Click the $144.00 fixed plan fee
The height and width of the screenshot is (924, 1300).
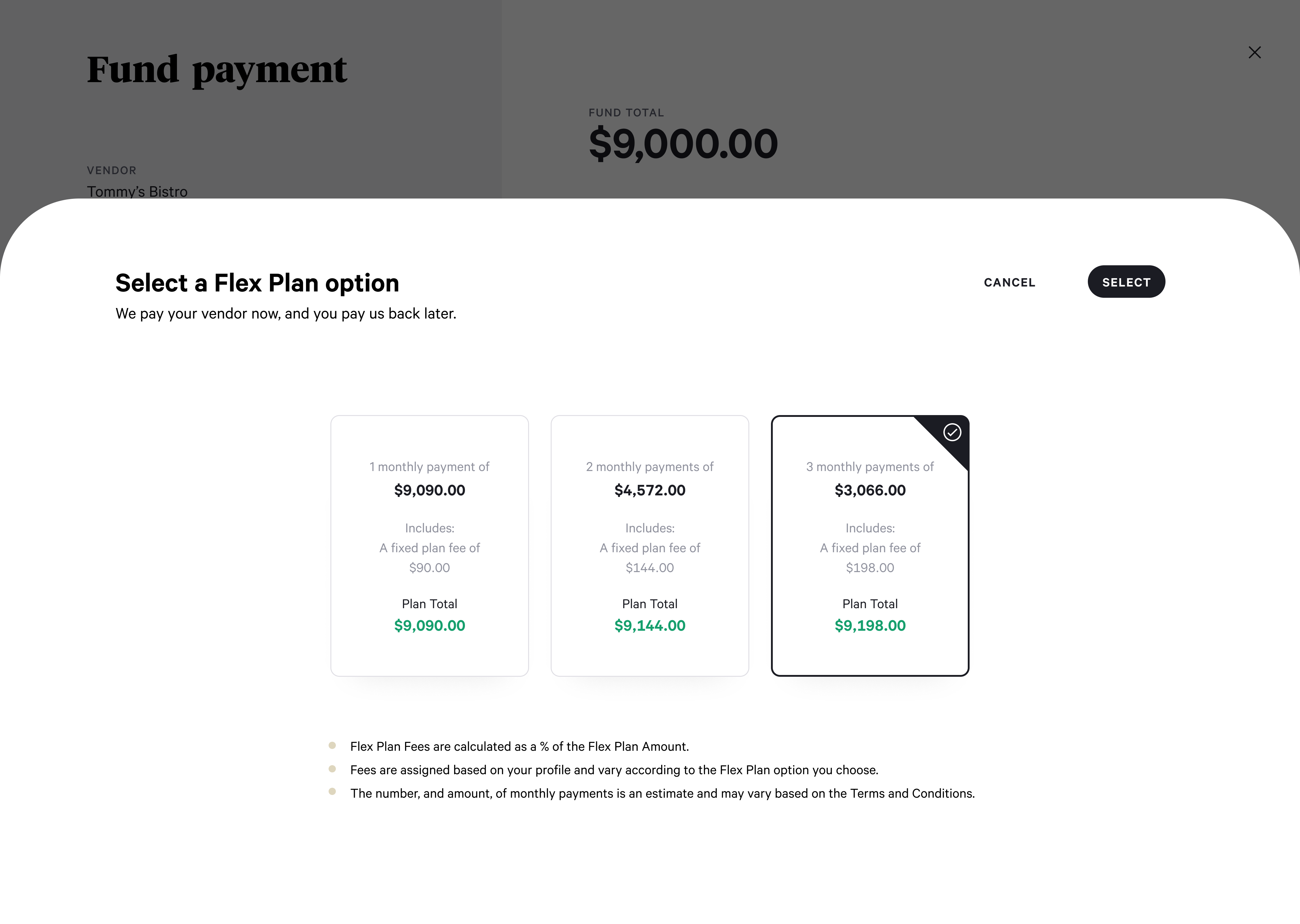coord(649,567)
